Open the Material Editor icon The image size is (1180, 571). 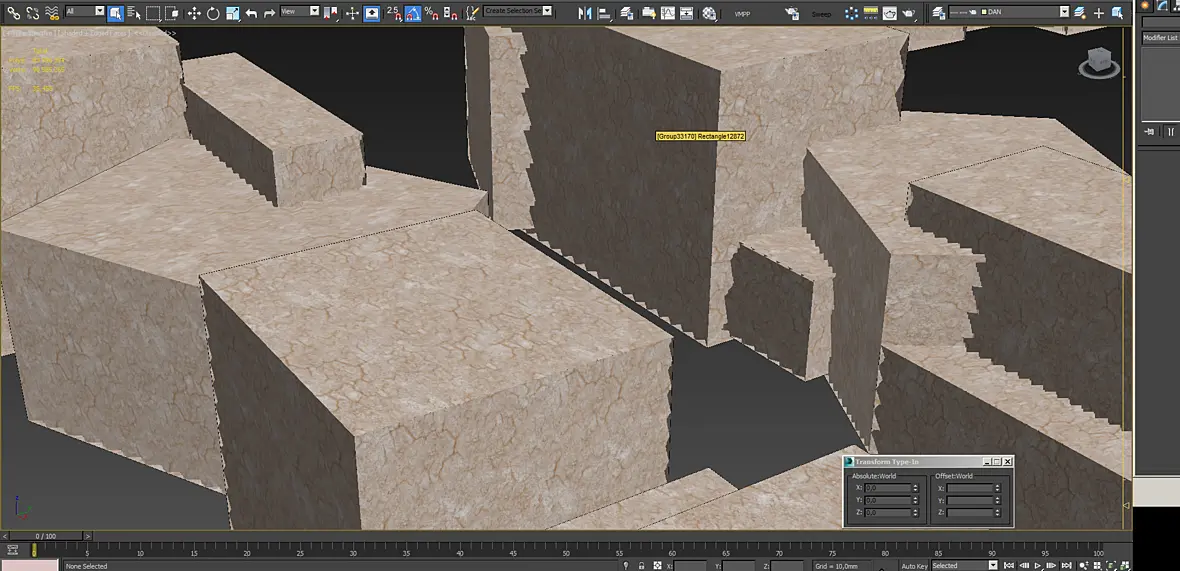(709, 13)
